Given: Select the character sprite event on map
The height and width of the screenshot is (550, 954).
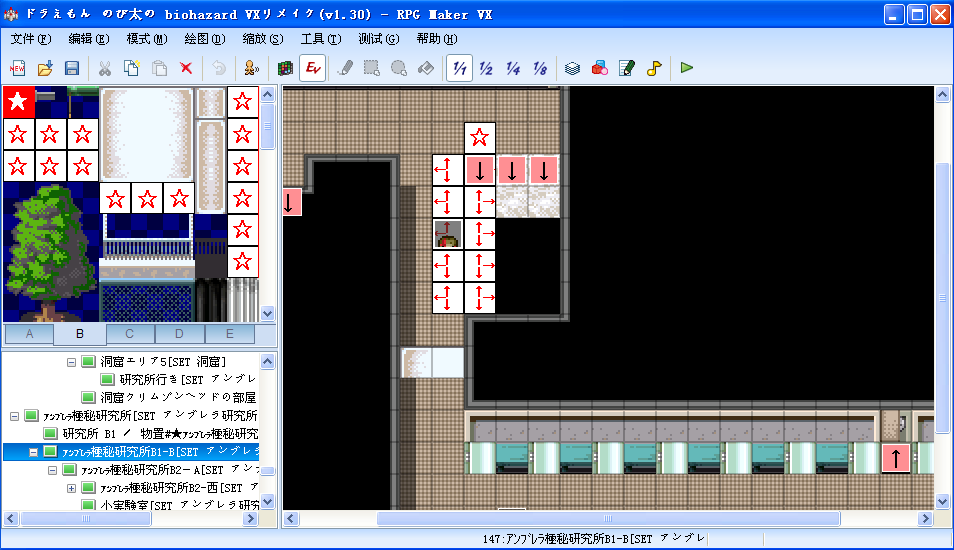Looking at the screenshot, I should click(x=448, y=234).
